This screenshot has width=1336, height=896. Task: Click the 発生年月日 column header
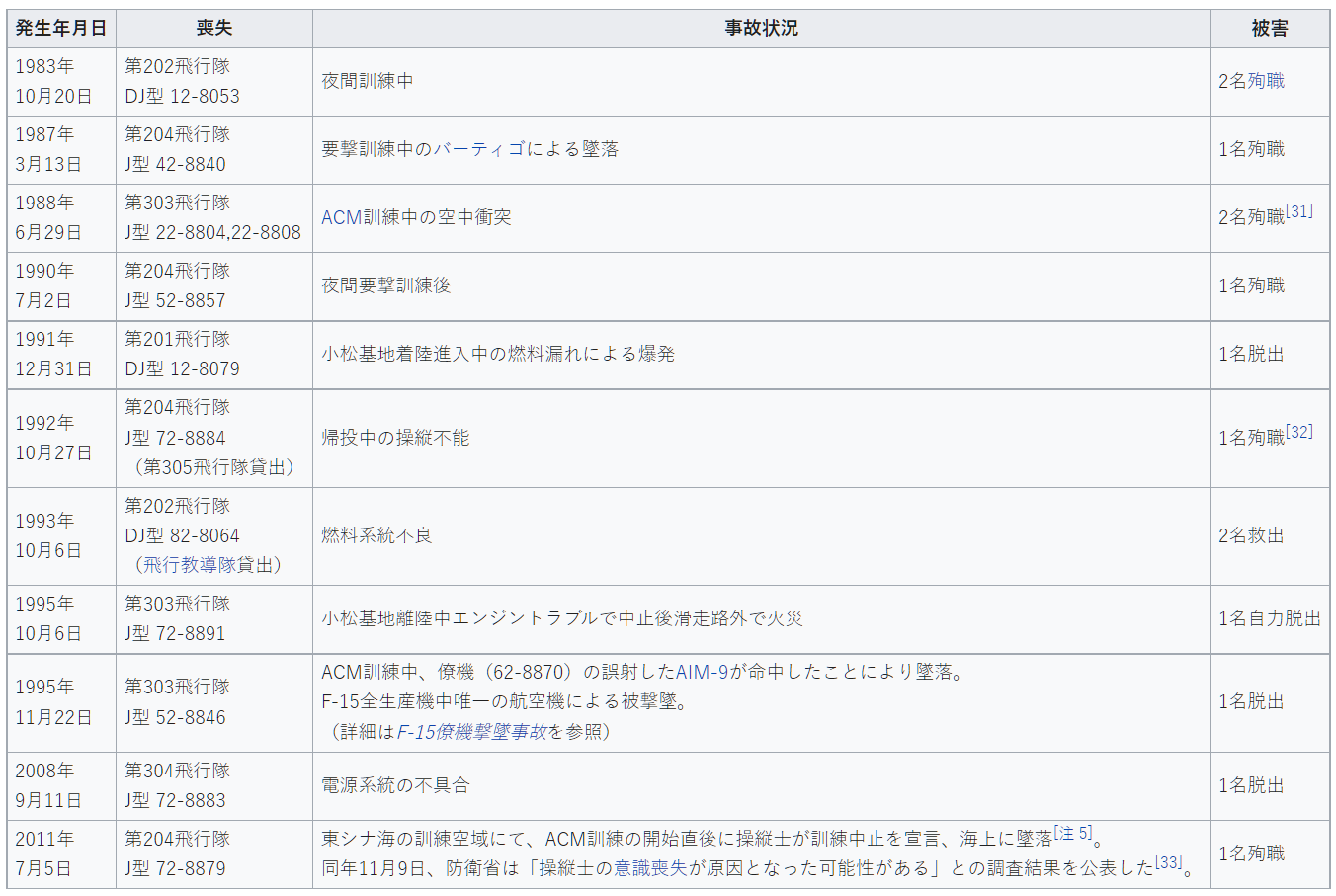pos(61,29)
